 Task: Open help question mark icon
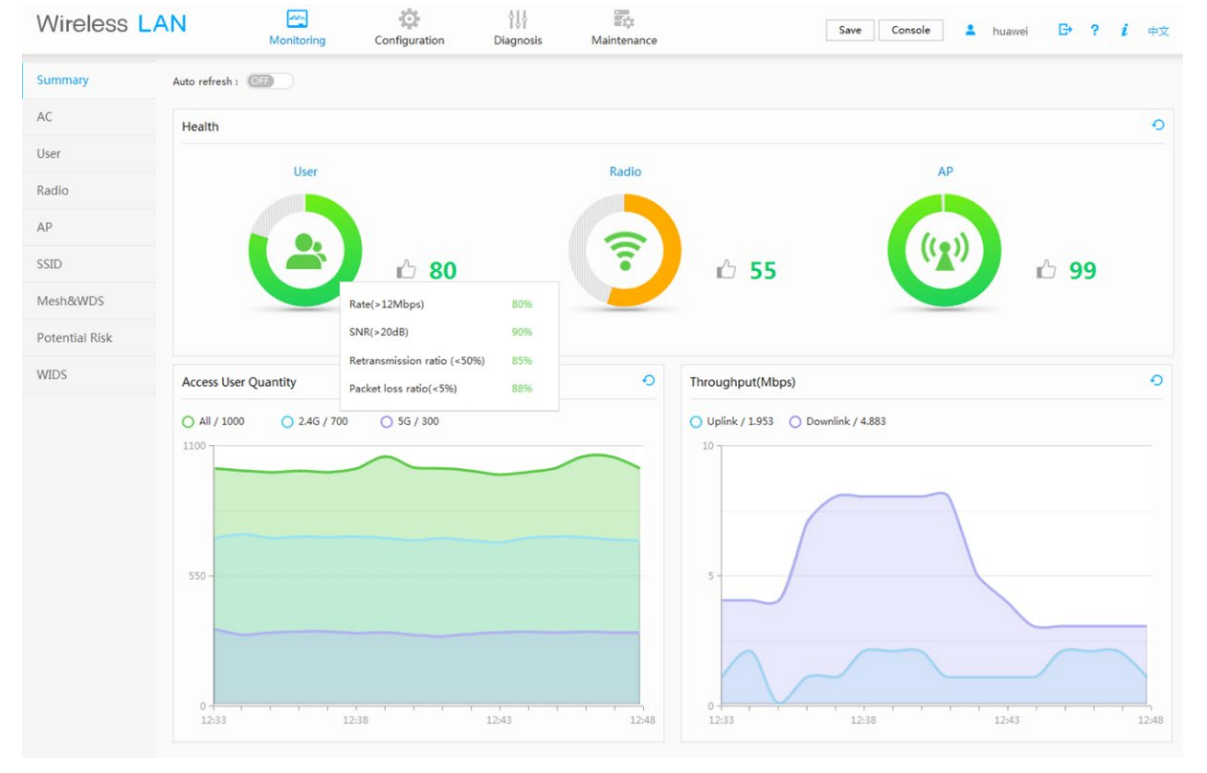point(1095,30)
